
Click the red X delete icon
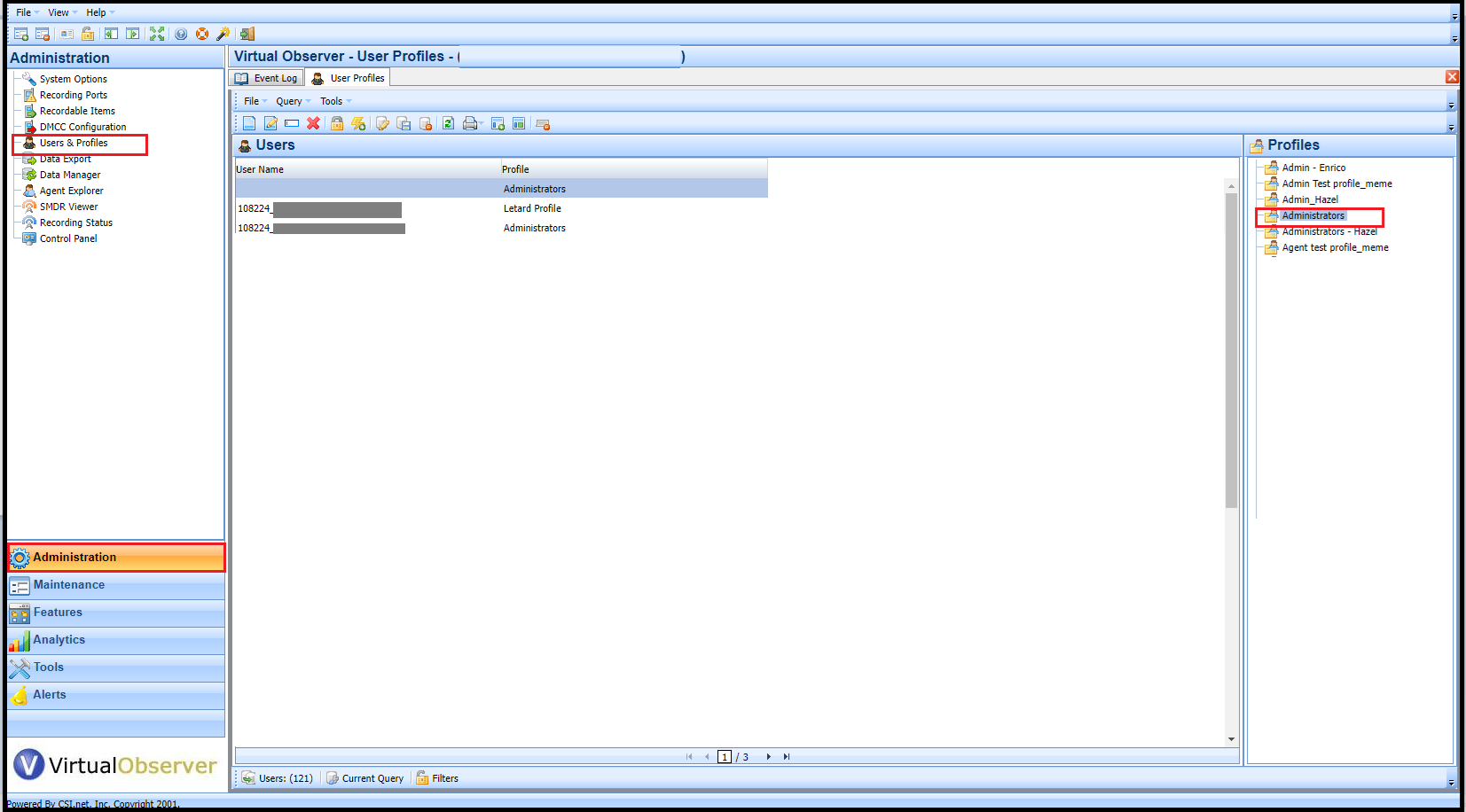pyautogui.click(x=313, y=123)
